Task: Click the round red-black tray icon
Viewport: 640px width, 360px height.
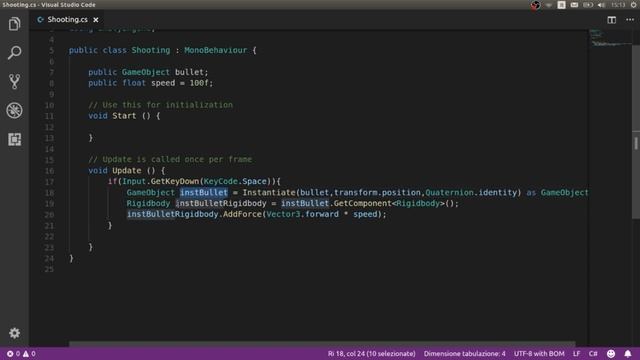Action: [x=535, y=5]
